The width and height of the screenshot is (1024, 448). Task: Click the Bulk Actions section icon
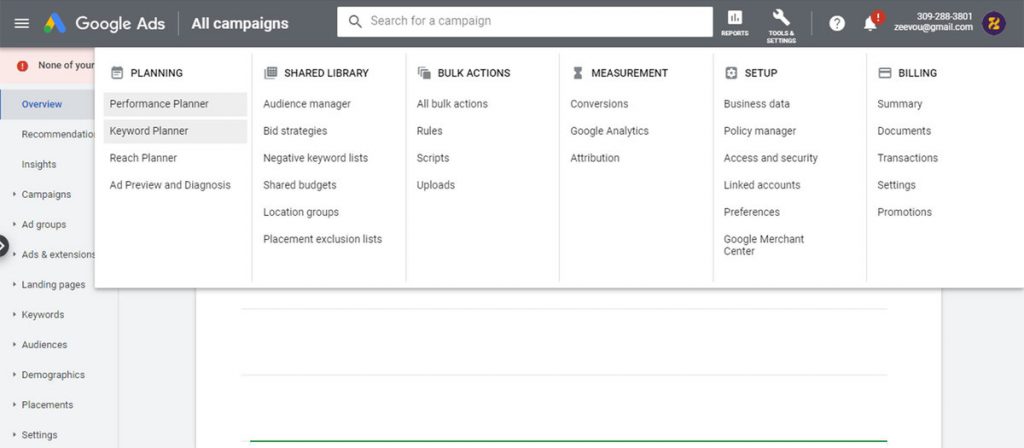coord(424,73)
